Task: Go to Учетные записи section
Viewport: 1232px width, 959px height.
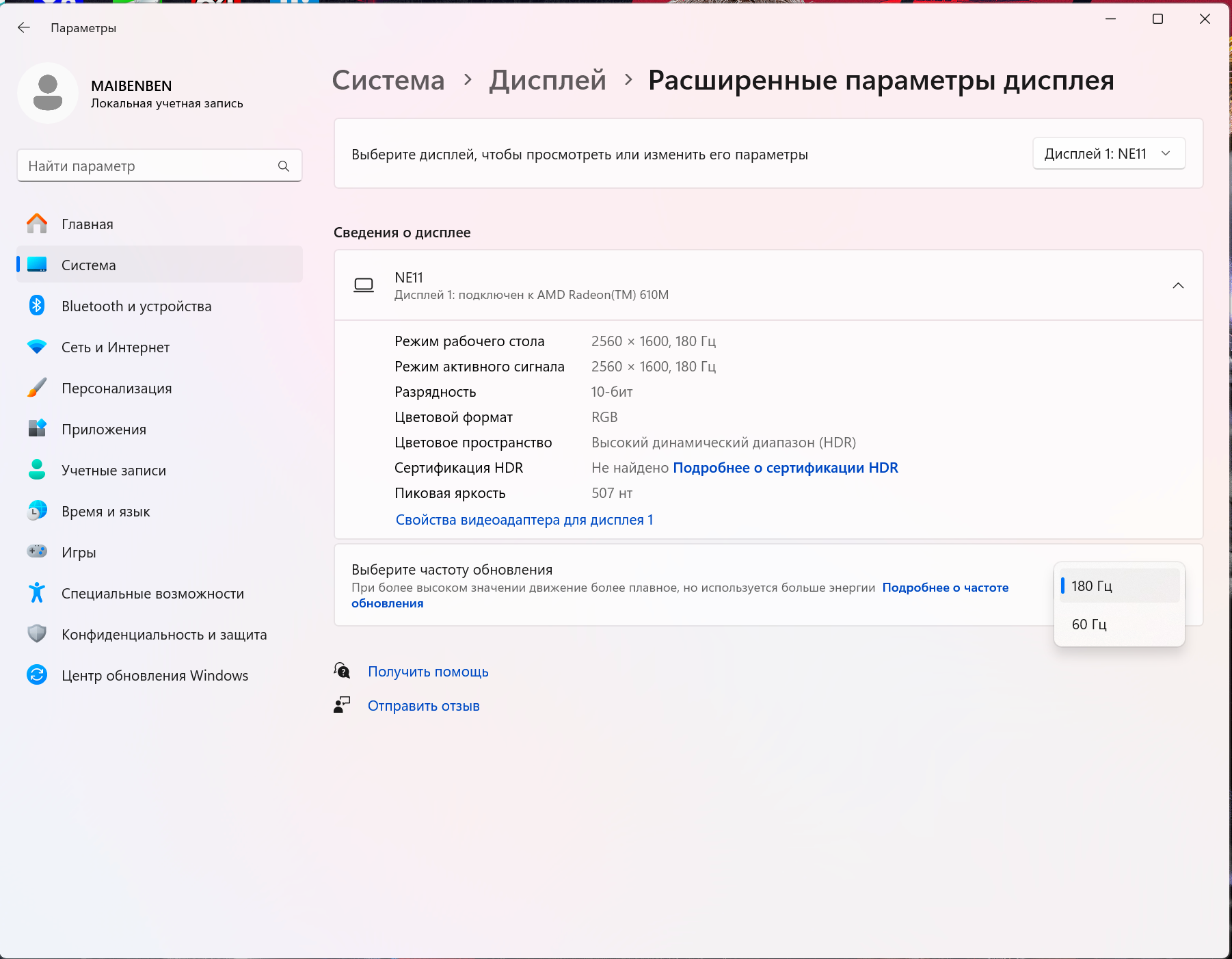Action: 113,471
